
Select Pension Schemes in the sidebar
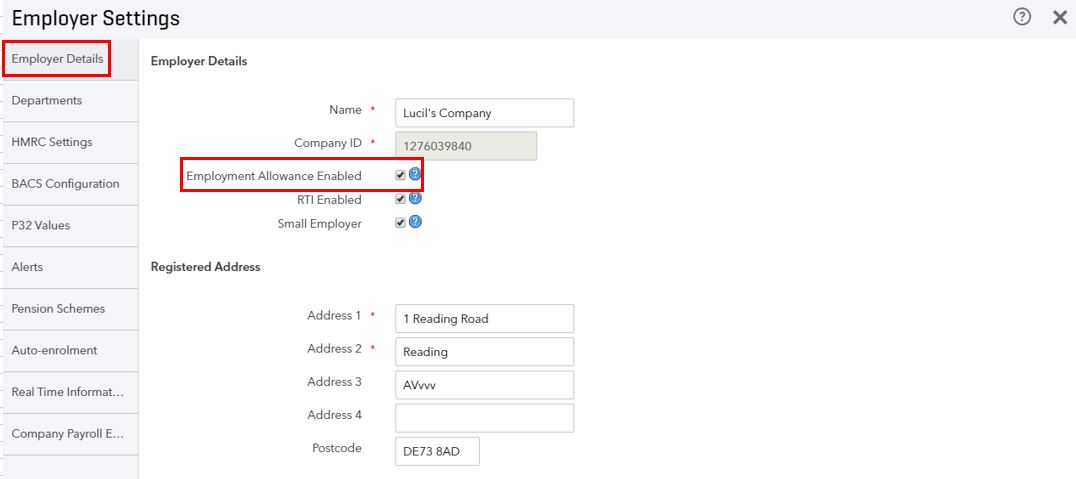click(x=70, y=309)
